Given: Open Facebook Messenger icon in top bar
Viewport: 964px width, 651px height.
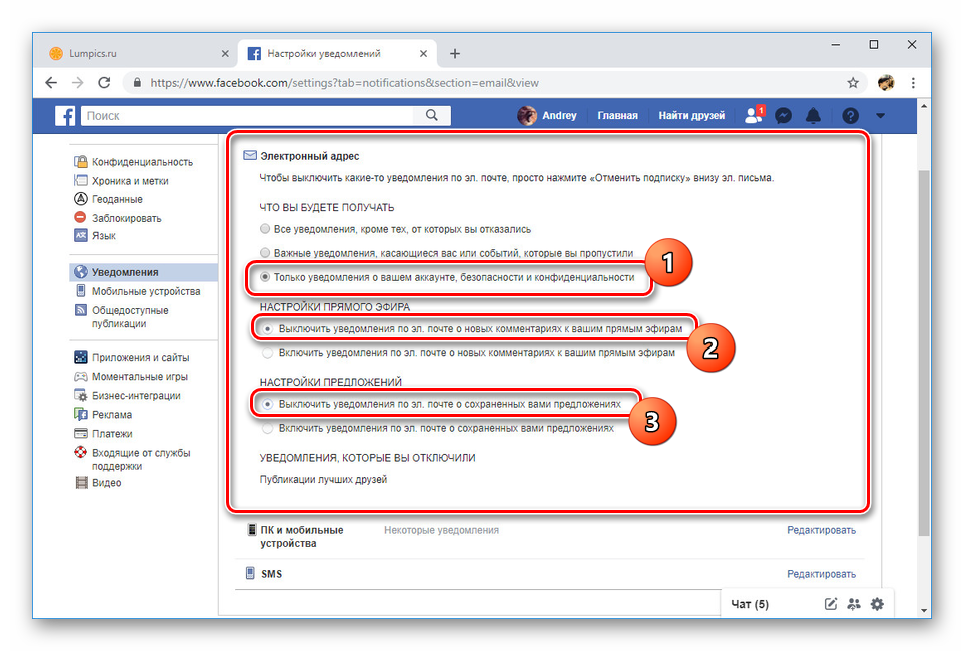Looking at the screenshot, I should pyautogui.click(x=785, y=116).
